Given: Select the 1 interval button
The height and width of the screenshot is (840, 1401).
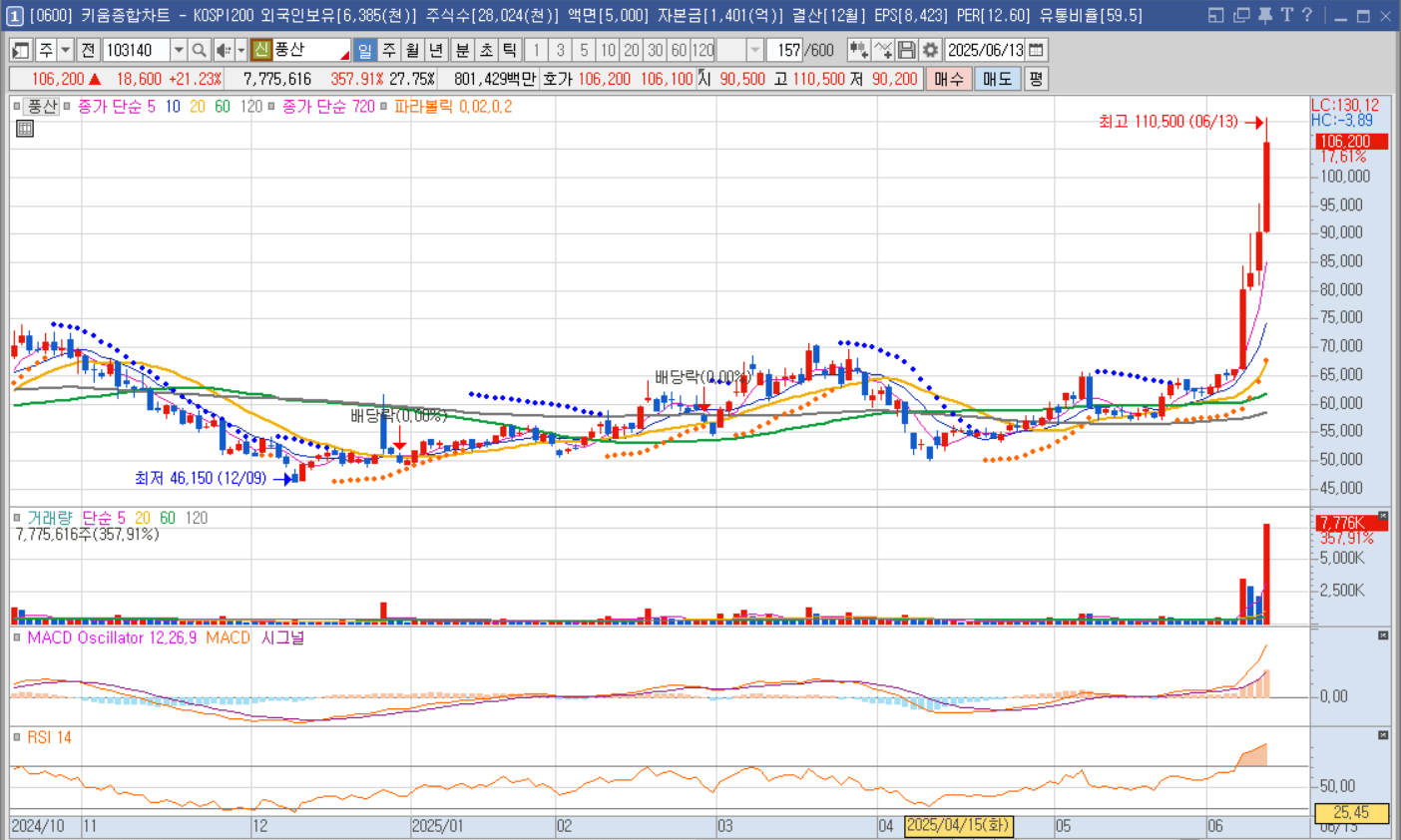Looking at the screenshot, I should pos(536,50).
